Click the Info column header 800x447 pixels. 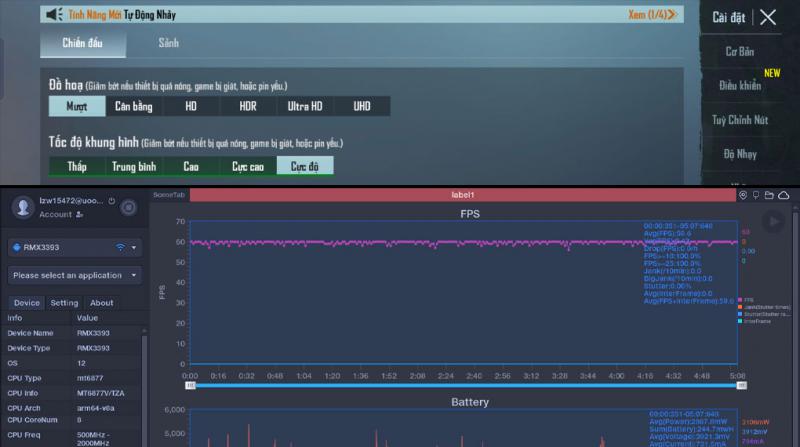click(15, 318)
